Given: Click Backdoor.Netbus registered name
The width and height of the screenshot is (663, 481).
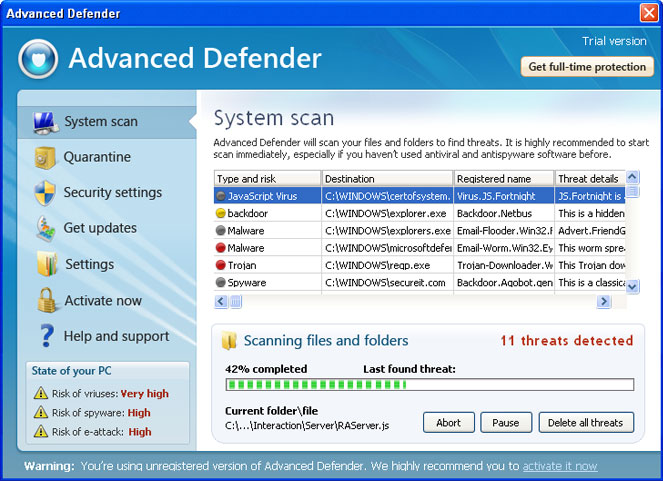Looking at the screenshot, I should (504, 213).
